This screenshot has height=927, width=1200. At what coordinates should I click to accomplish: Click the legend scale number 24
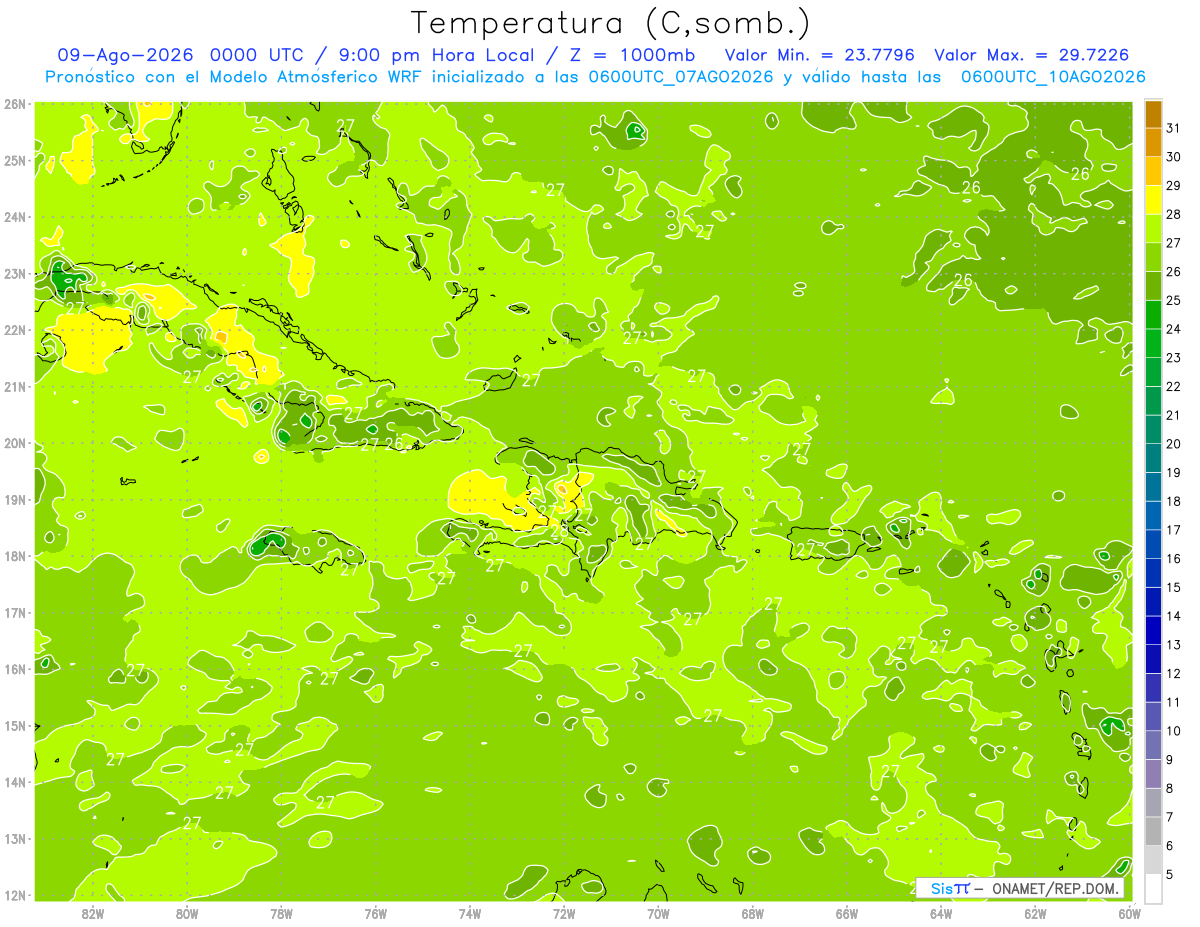[x=1174, y=329]
